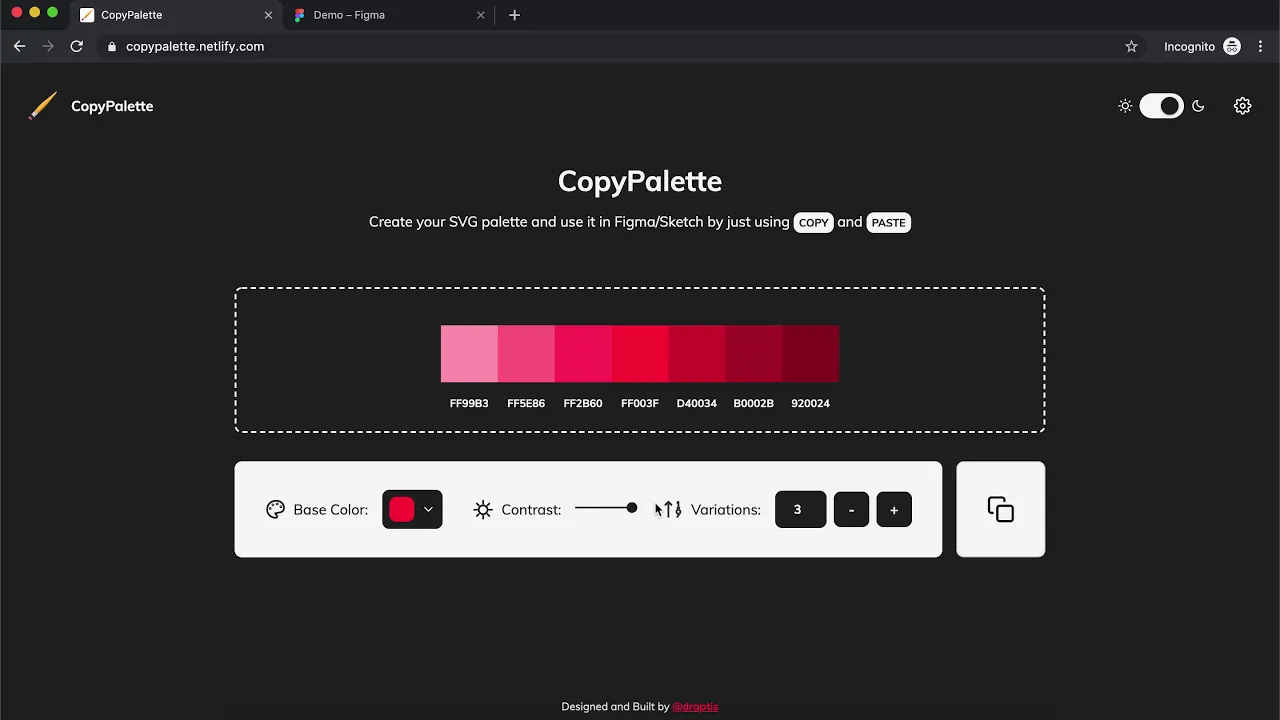This screenshot has width=1280, height=720.
Task: Click the B0002B hex label
Action: [x=754, y=403]
